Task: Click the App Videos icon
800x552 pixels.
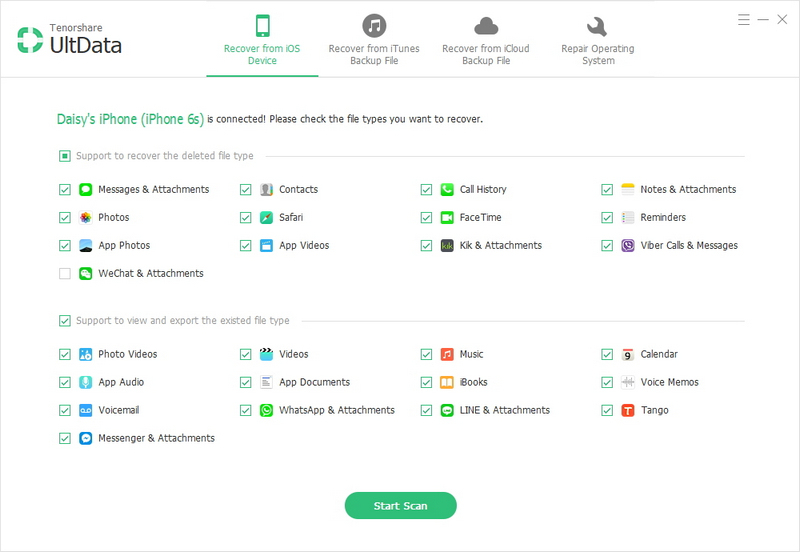Action: 266,246
